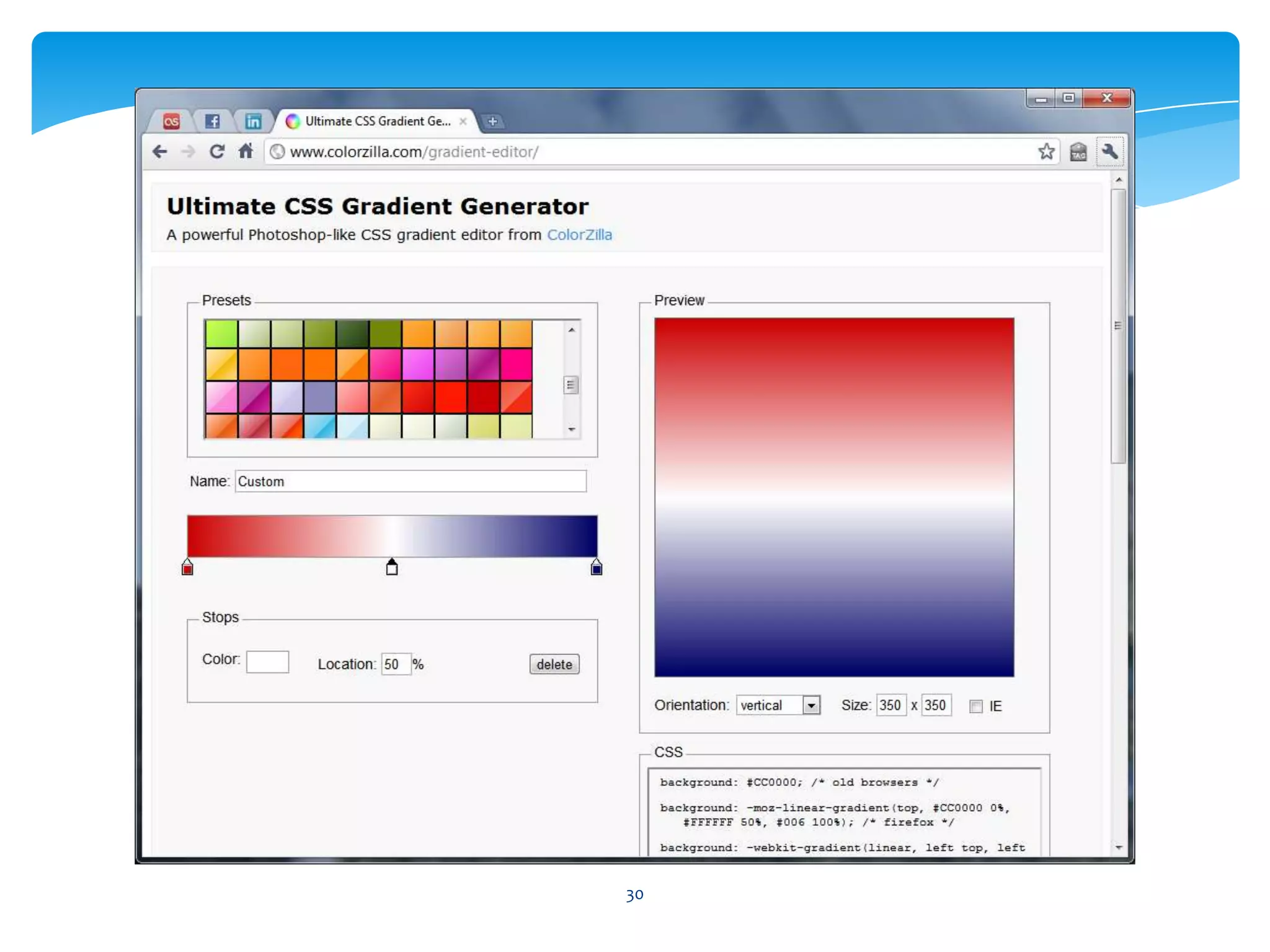1270x952 pixels.
Task: Switch to the LinkedIn pinned tab
Action: click(x=253, y=121)
